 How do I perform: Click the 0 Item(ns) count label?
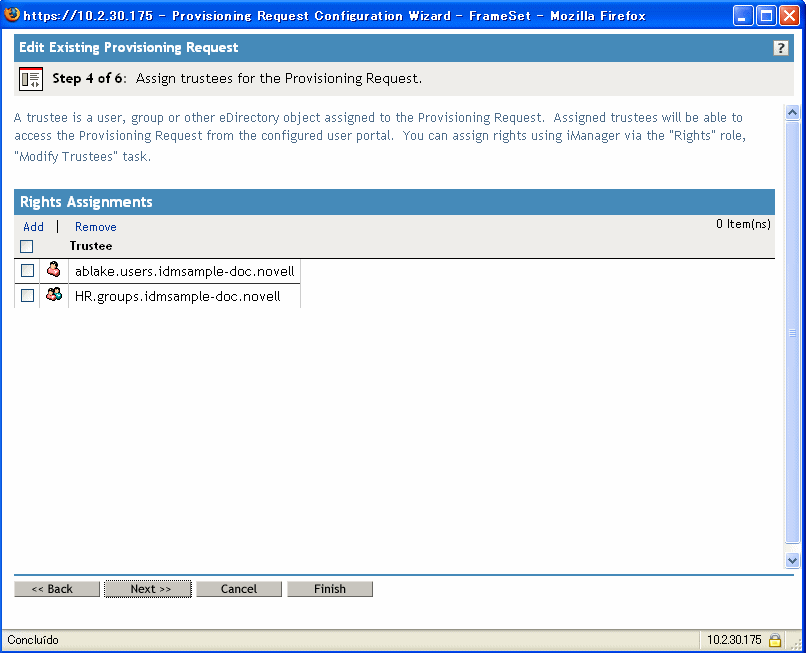point(743,224)
